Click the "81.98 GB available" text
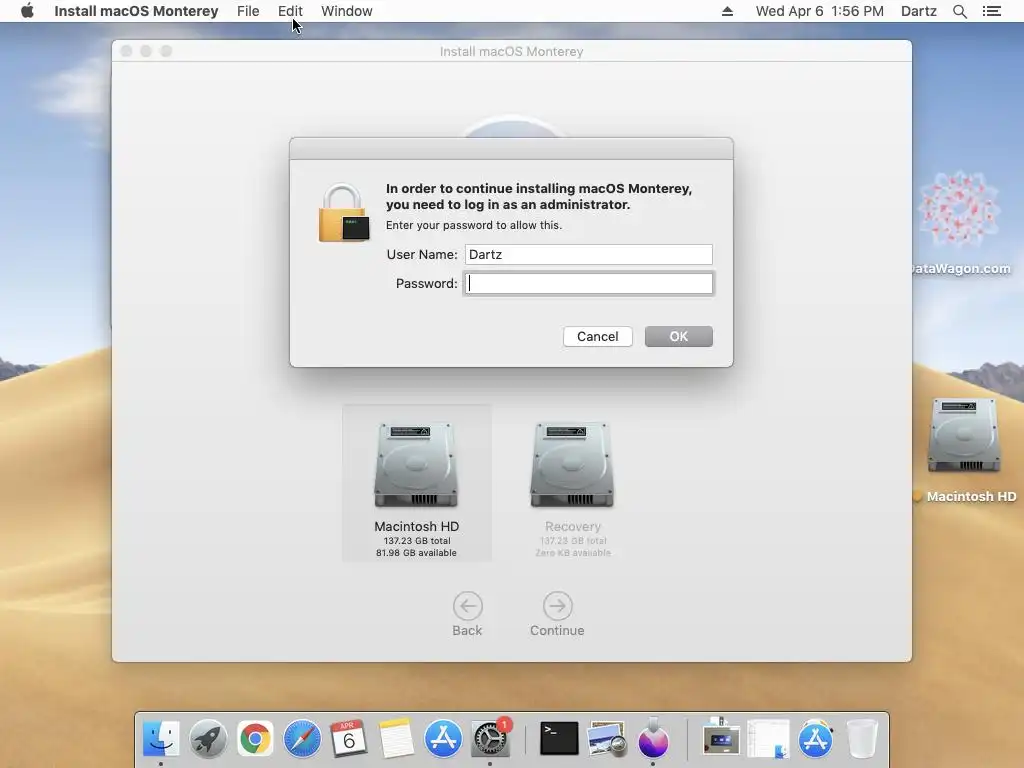Viewport: 1024px width, 768px height. click(x=416, y=552)
